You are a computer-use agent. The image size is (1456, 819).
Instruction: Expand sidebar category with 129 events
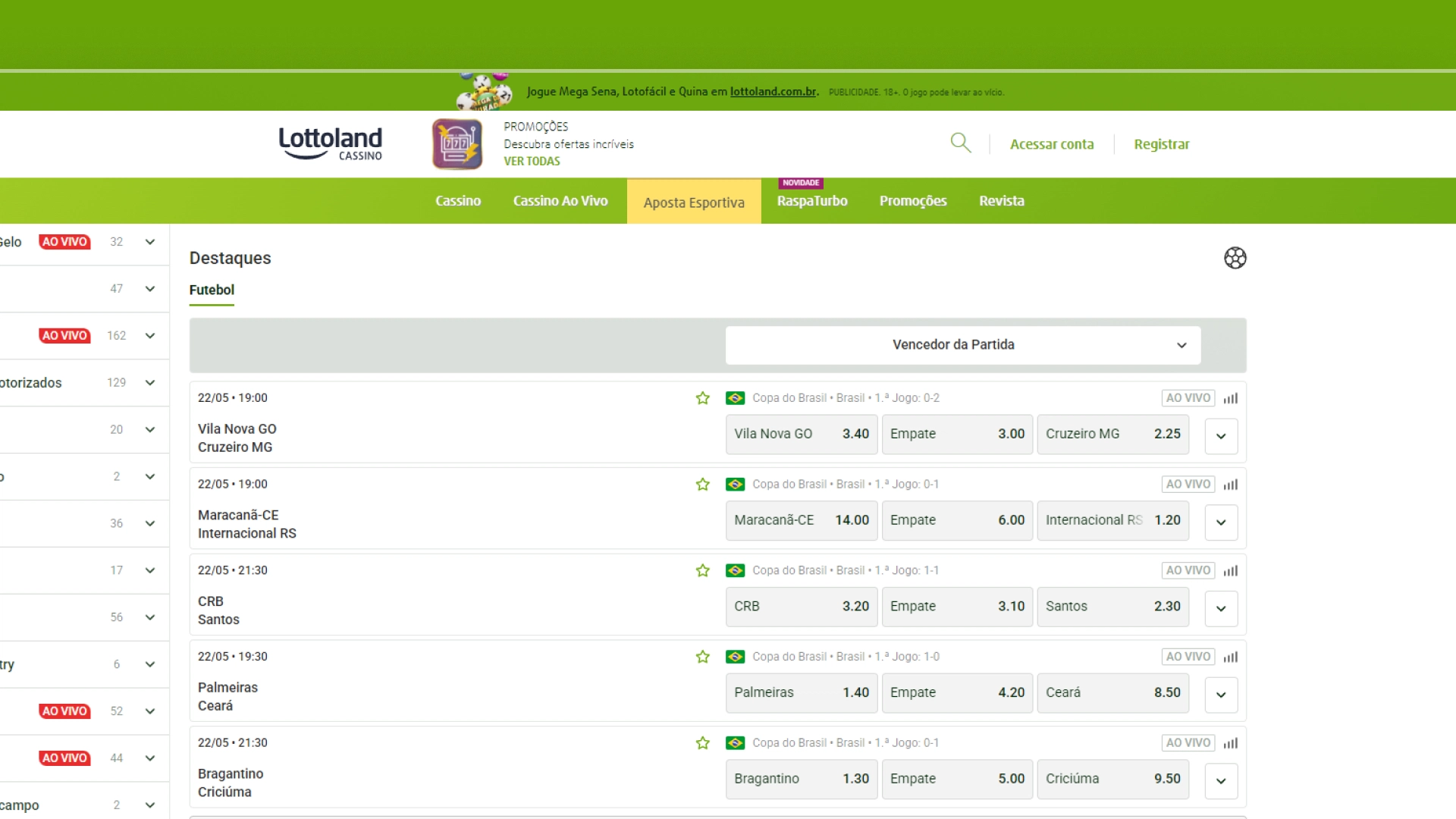[x=150, y=383]
